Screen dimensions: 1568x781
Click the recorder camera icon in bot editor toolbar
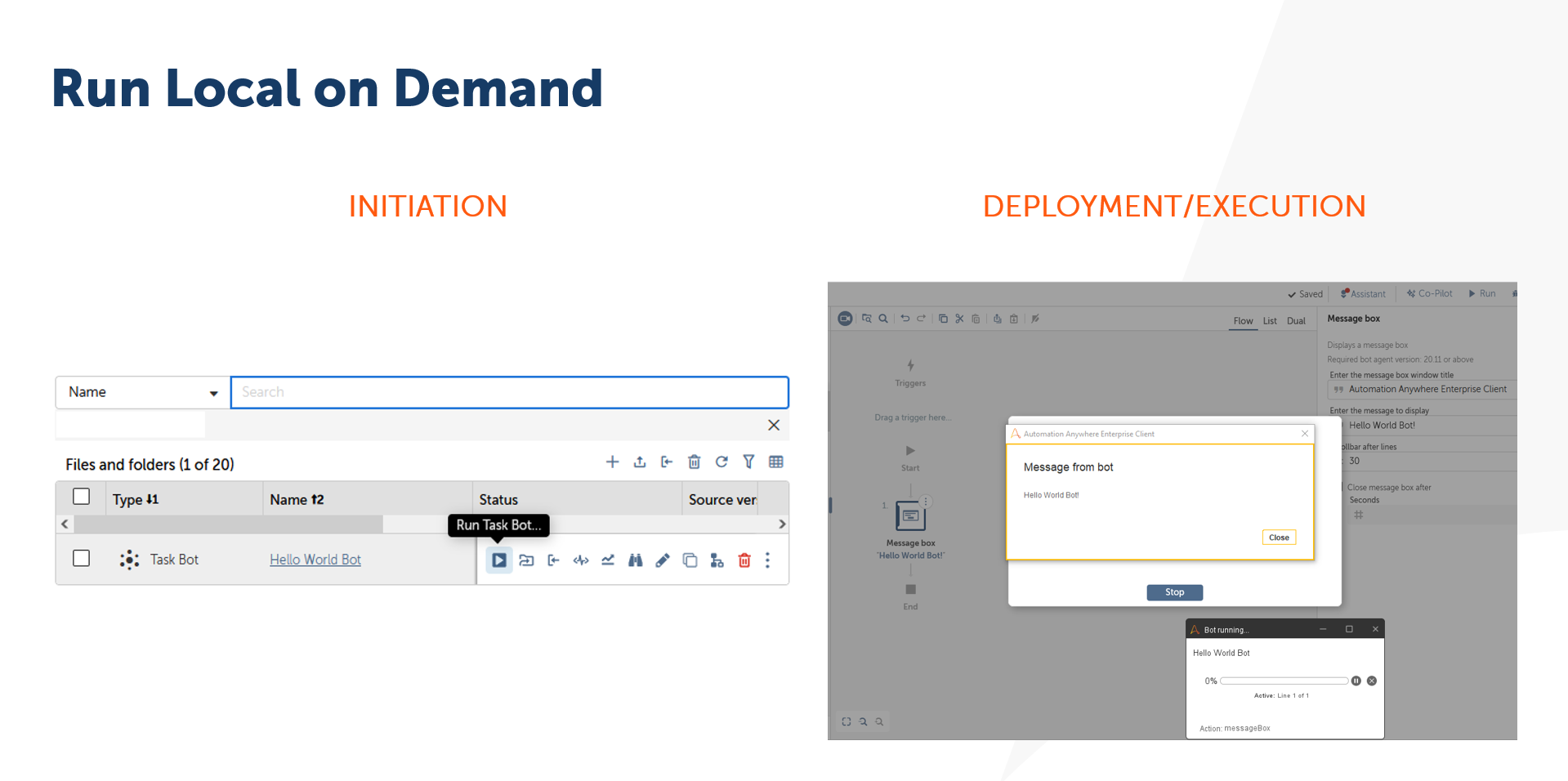tap(846, 319)
